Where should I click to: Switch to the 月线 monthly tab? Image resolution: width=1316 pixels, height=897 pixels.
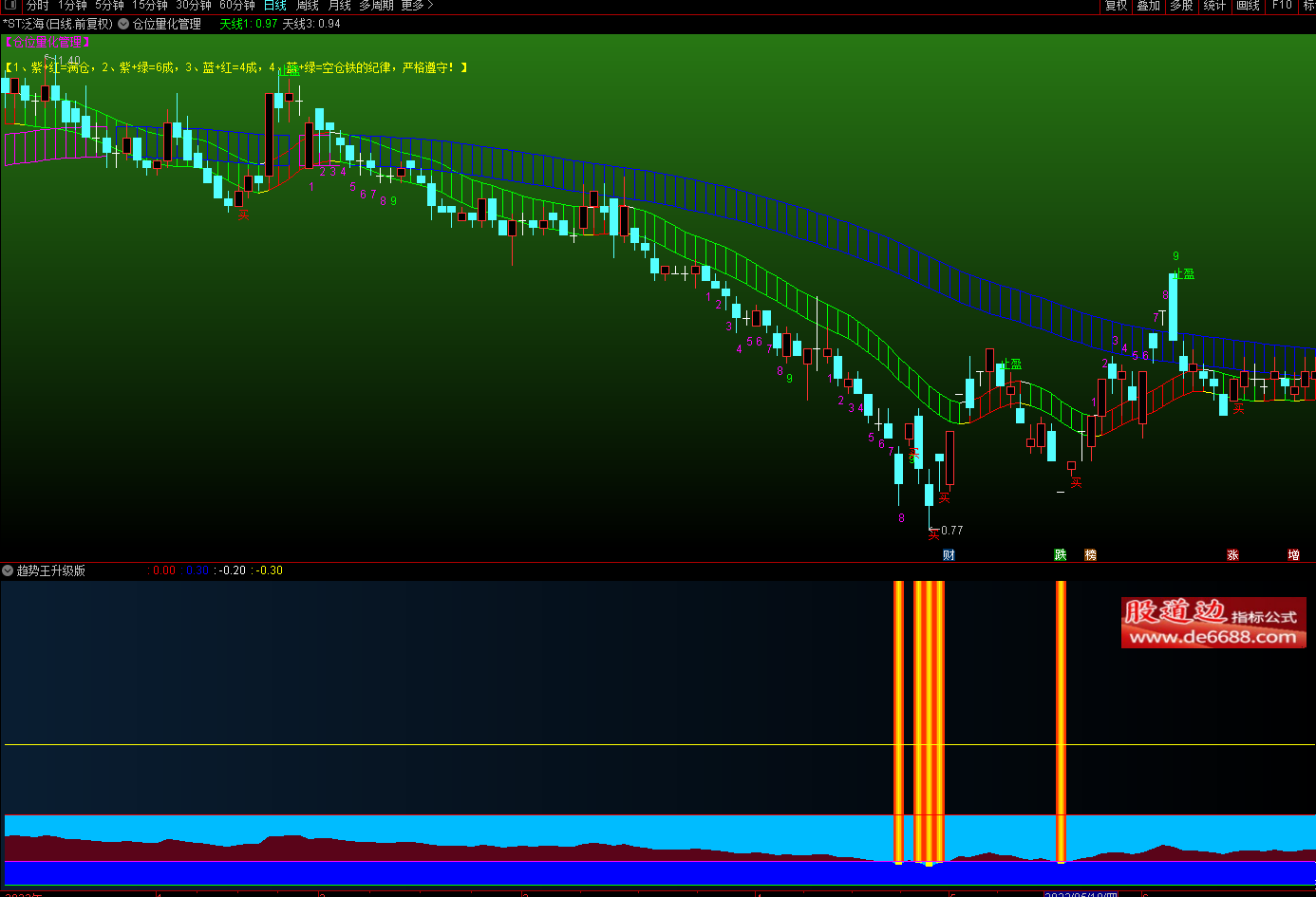click(339, 6)
